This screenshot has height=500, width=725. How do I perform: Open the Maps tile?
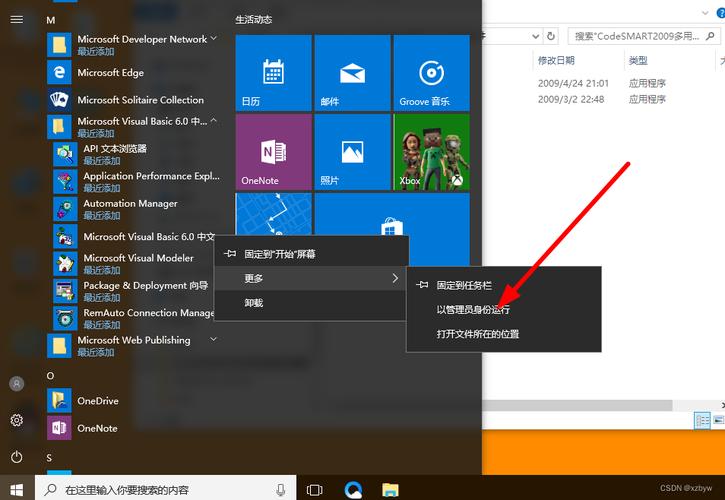pos(274,214)
